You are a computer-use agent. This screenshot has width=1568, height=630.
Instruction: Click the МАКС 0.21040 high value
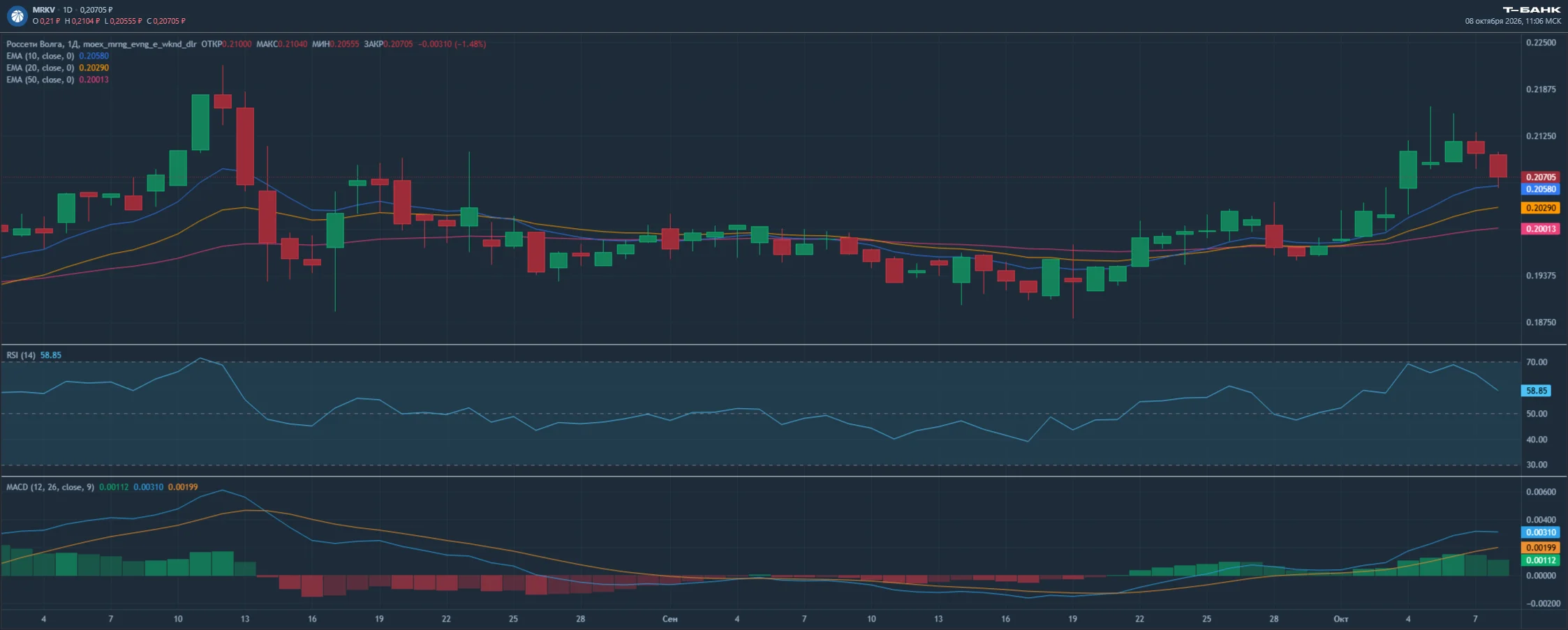[281, 44]
